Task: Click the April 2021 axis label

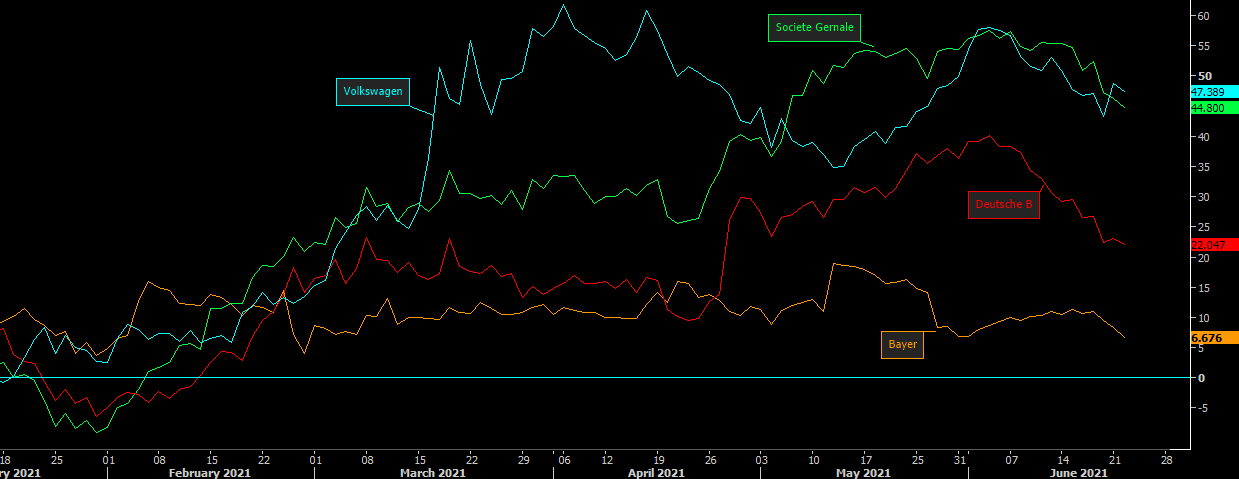Action: [654, 472]
